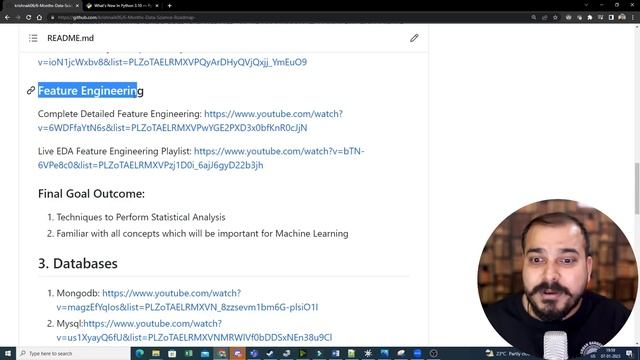Viewport: 640px width, 360px height.
Task: Open Microsoft Edge from the taskbar
Action: [140, 353]
